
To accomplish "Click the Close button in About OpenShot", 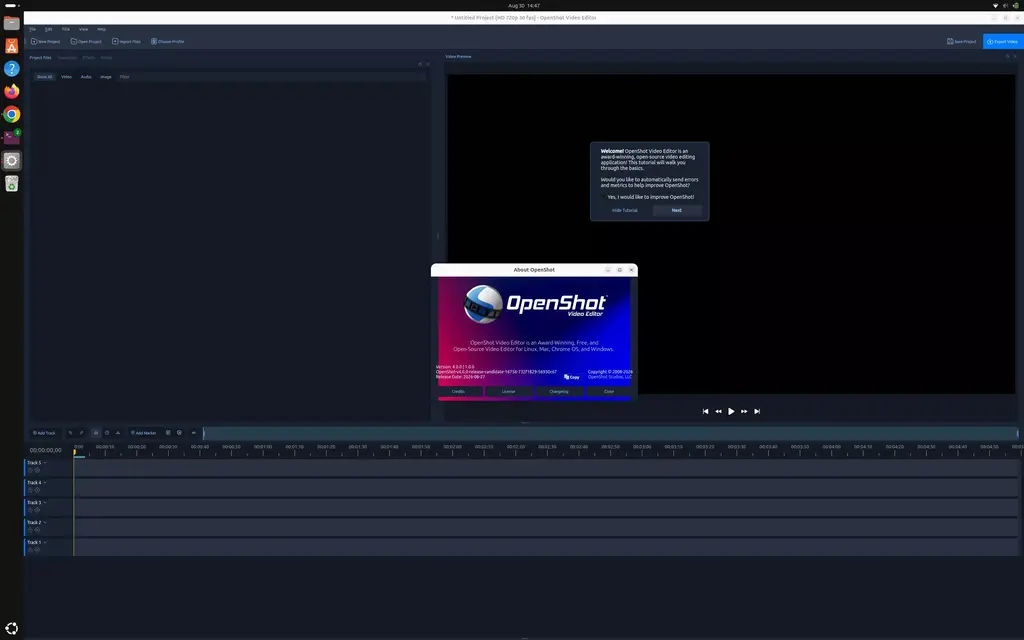I will (x=609, y=391).
